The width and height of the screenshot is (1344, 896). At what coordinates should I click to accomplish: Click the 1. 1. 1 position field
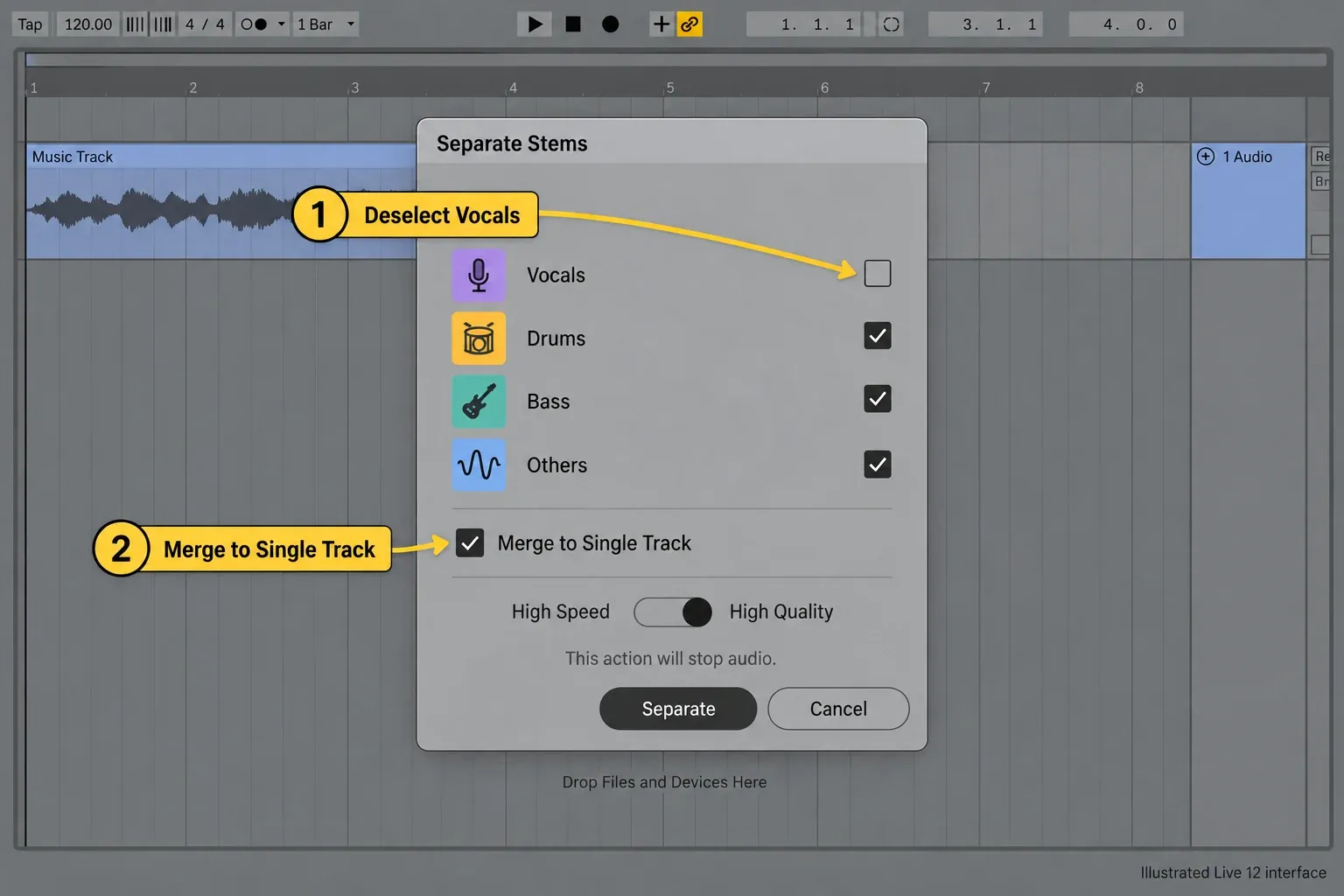804,24
